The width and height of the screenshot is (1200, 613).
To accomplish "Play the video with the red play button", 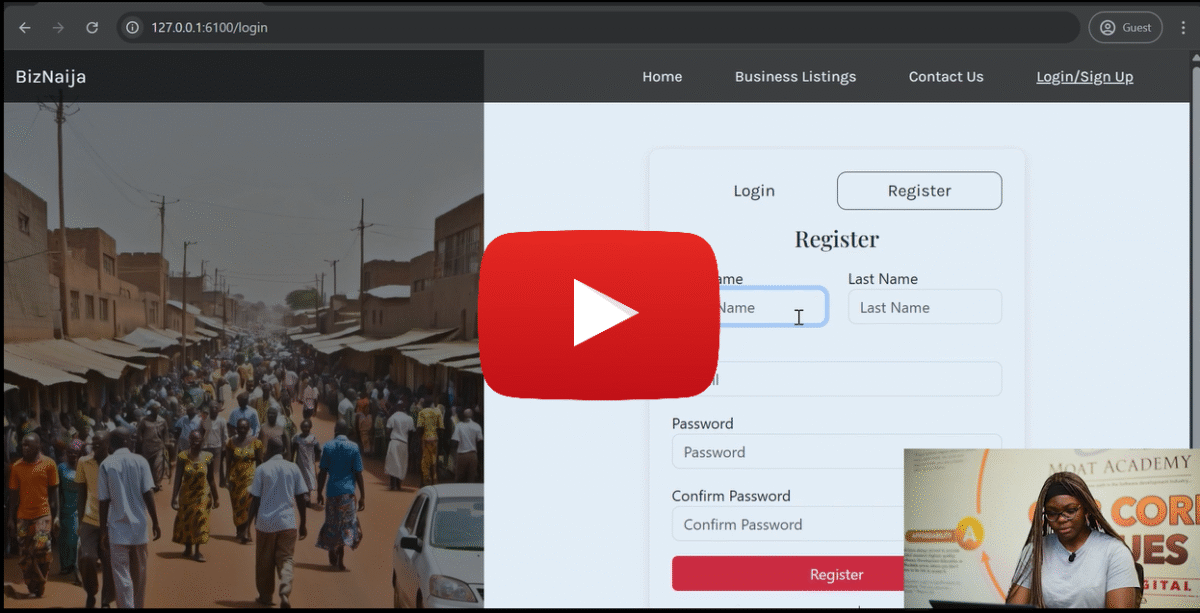I will (599, 314).
